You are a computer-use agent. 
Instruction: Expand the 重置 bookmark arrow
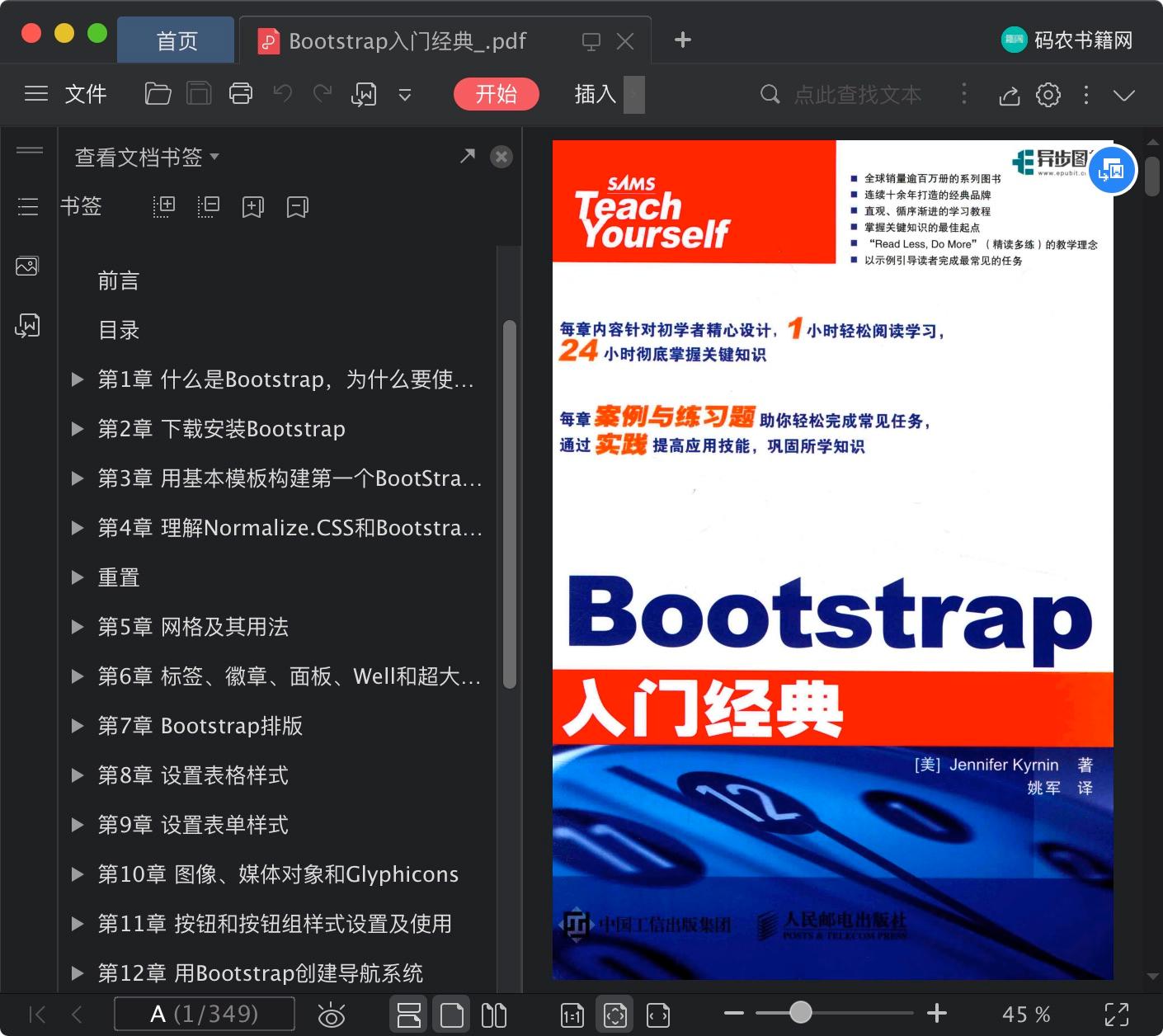click(78, 577)
